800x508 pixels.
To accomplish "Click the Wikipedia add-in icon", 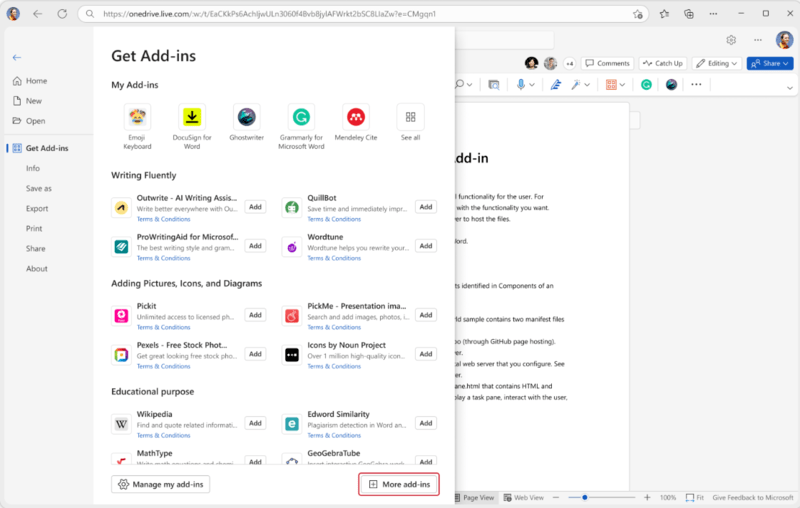I will (x=121, y=424).
